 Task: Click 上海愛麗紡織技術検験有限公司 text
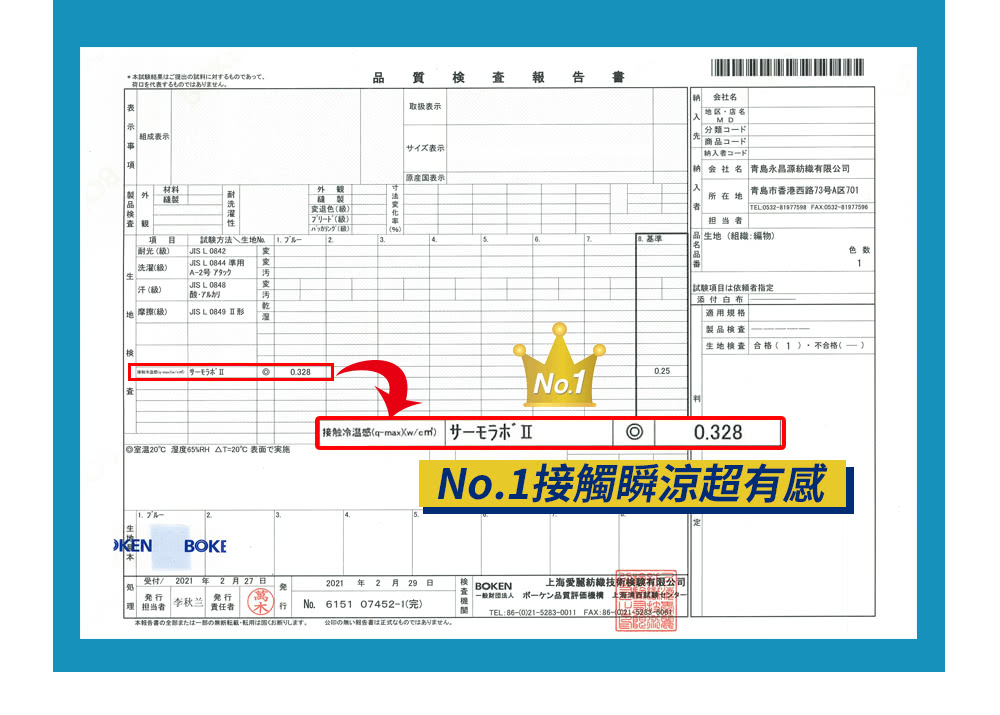click(615, 582)
